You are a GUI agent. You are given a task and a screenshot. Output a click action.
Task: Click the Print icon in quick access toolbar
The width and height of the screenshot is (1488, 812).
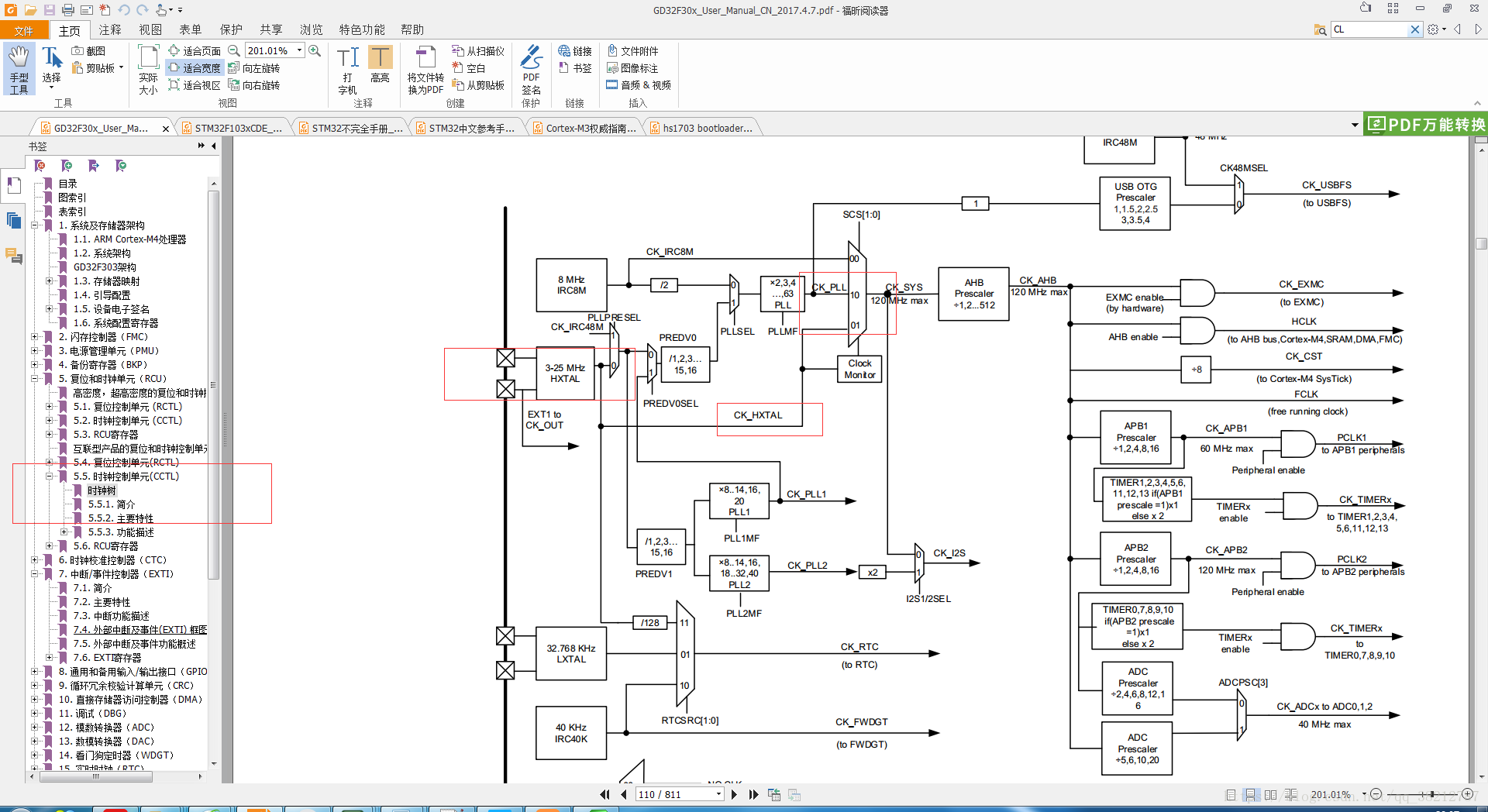pyautogui.click(x=68, y=10)
